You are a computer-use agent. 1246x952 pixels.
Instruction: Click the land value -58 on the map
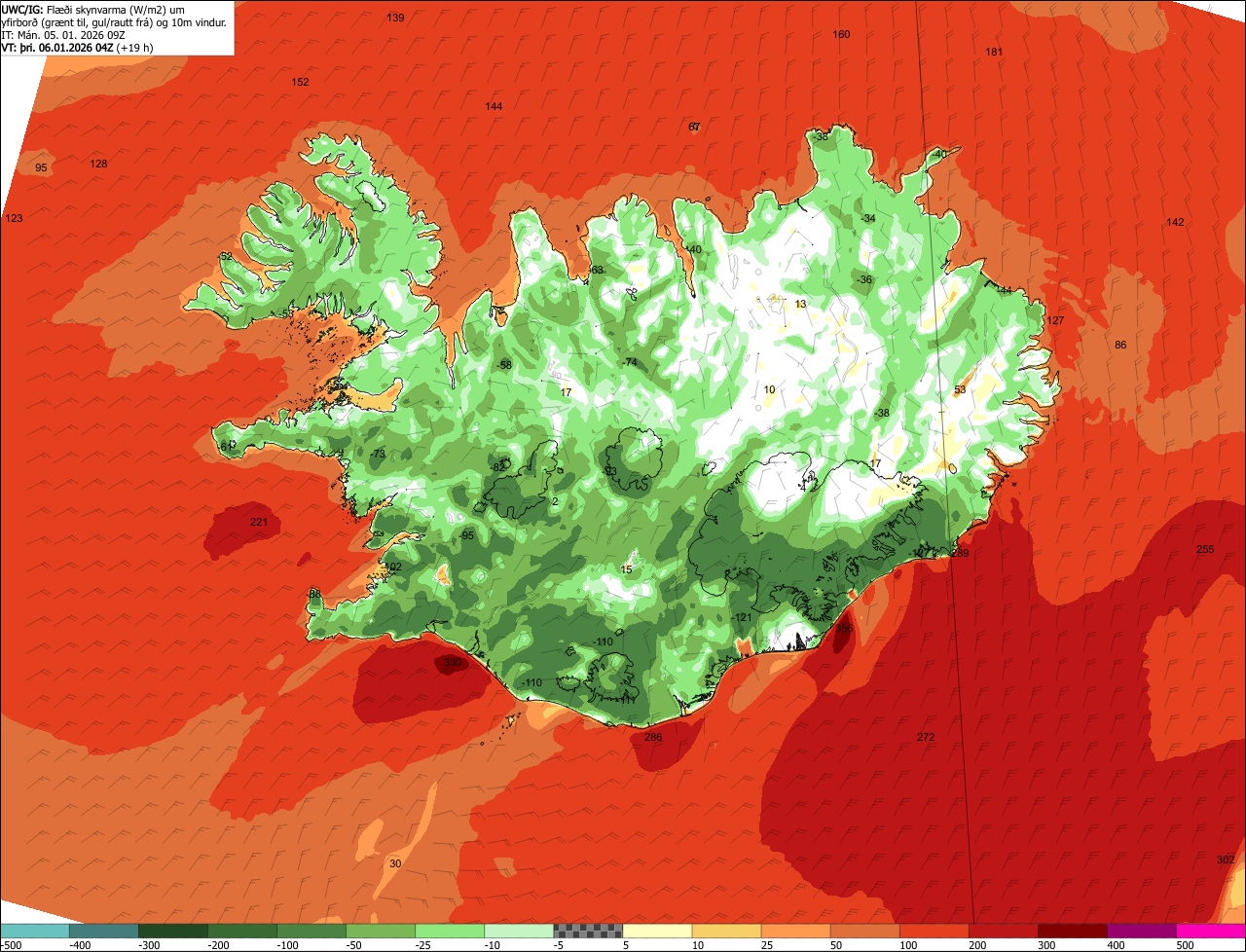click(504, 365)
